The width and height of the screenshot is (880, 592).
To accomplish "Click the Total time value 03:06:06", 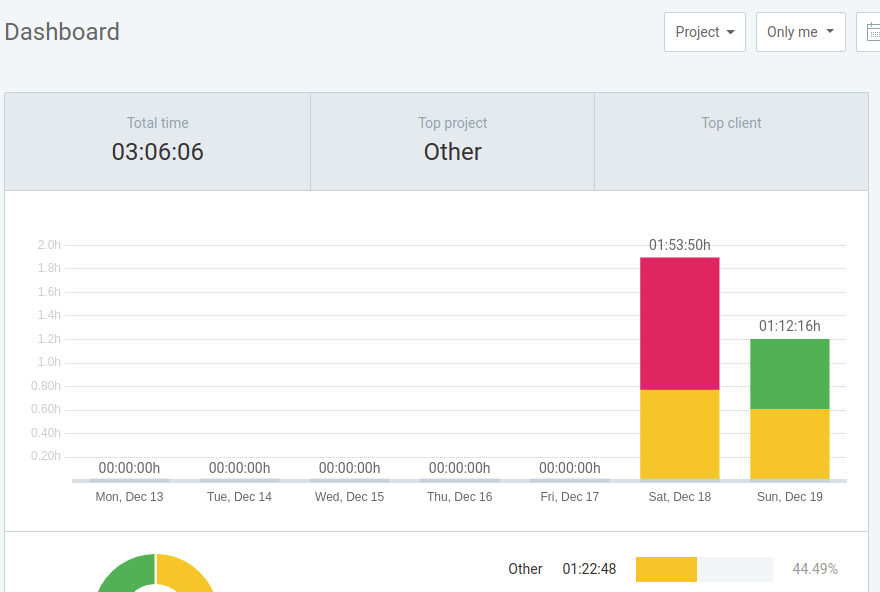I will (158, 152).
